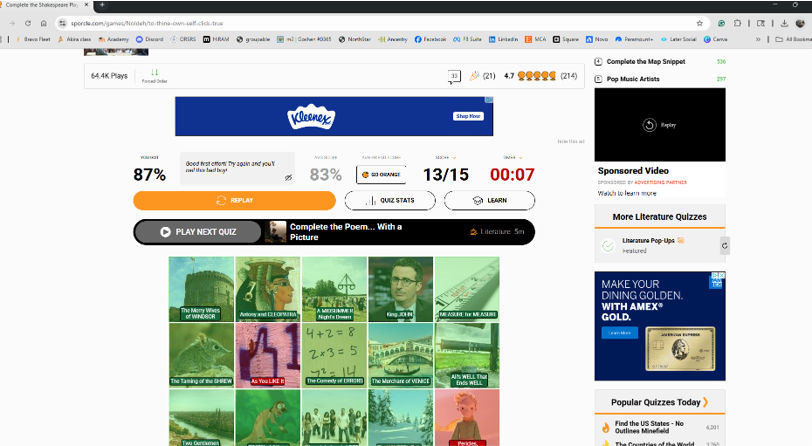Image resolution: width=812 pixels, height=446 pixels.
Task: Reload the page with the refresh icon
Action: pos(28,23)
